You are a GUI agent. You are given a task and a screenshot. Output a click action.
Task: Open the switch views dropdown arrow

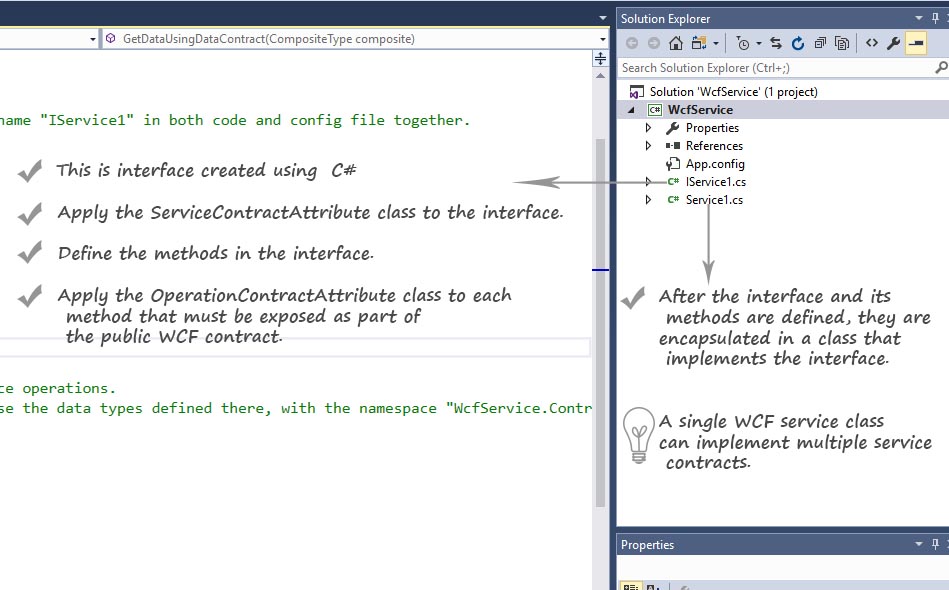pyautogui.click(x=716, y=43)
